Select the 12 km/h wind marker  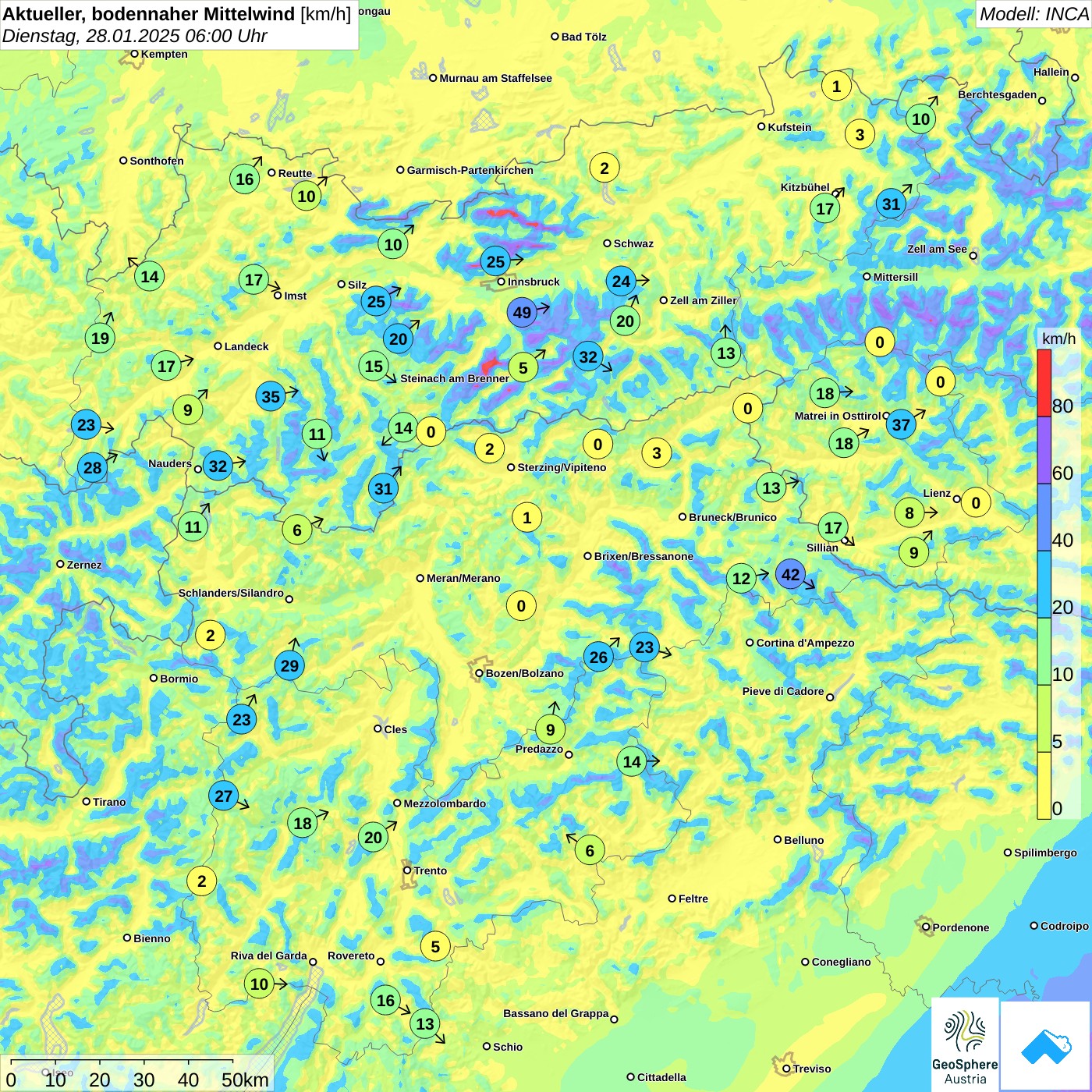[741, 578]
